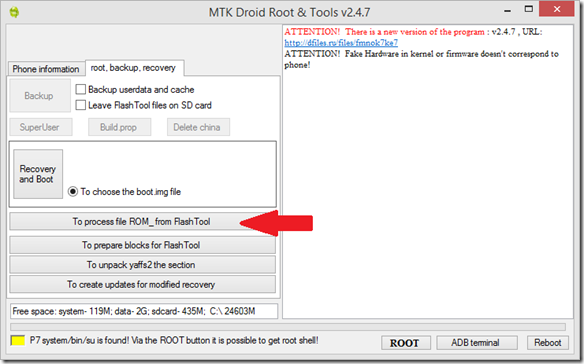Close the MTK Droid Root & Tools window
Viewport: 584px width, 364px height.
click(556, 9)
